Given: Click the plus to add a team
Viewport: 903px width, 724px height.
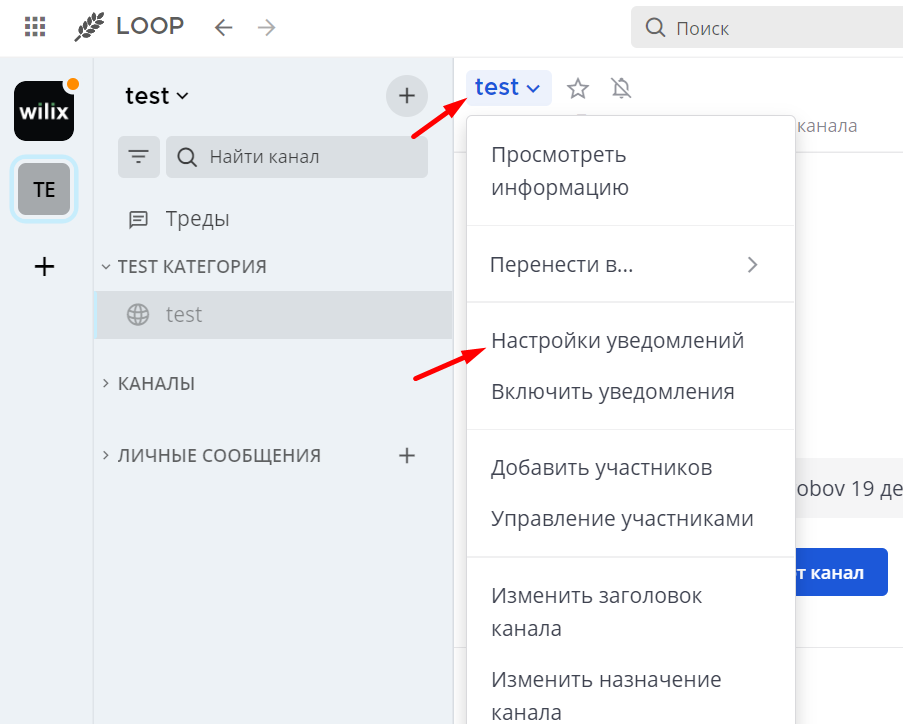Looking at the screenshot, I should tap(43, 266).
